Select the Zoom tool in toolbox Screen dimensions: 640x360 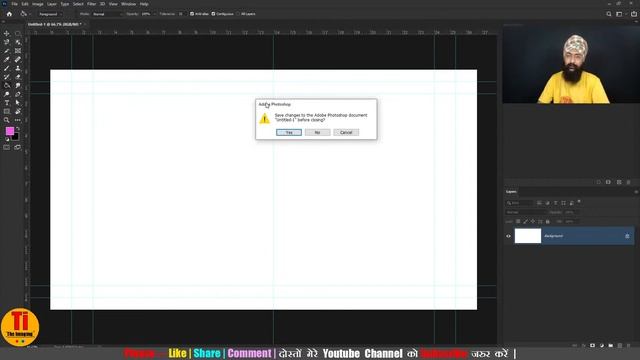(7, 120)
